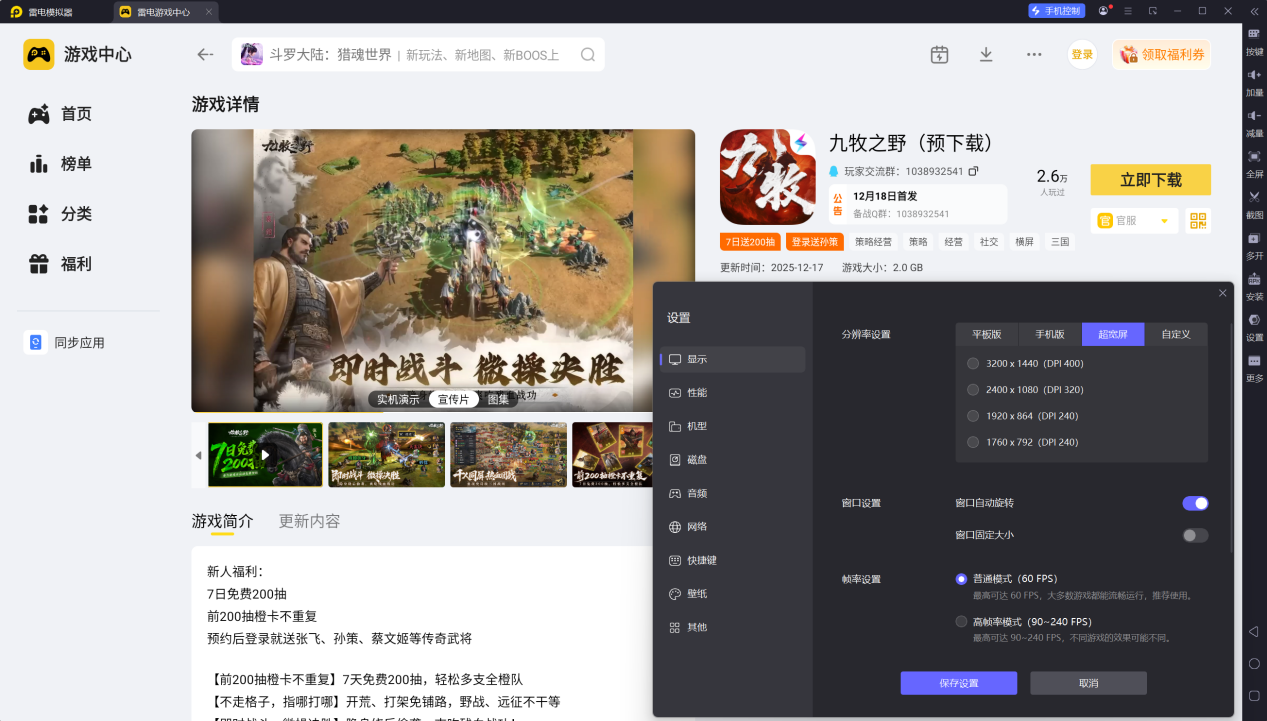Toggle 窗口自动旋转 switch off
The image size is (1267, 721).
tap(1195, 503)
